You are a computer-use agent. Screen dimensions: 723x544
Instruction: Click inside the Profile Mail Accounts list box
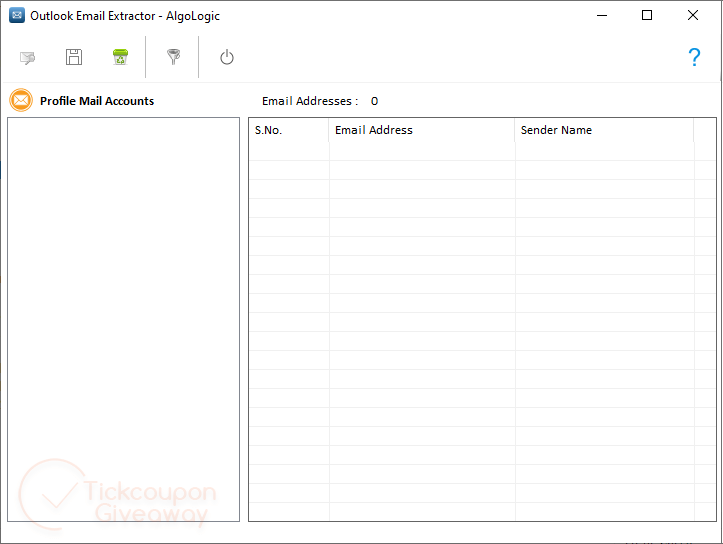click(x=124, y=319)
